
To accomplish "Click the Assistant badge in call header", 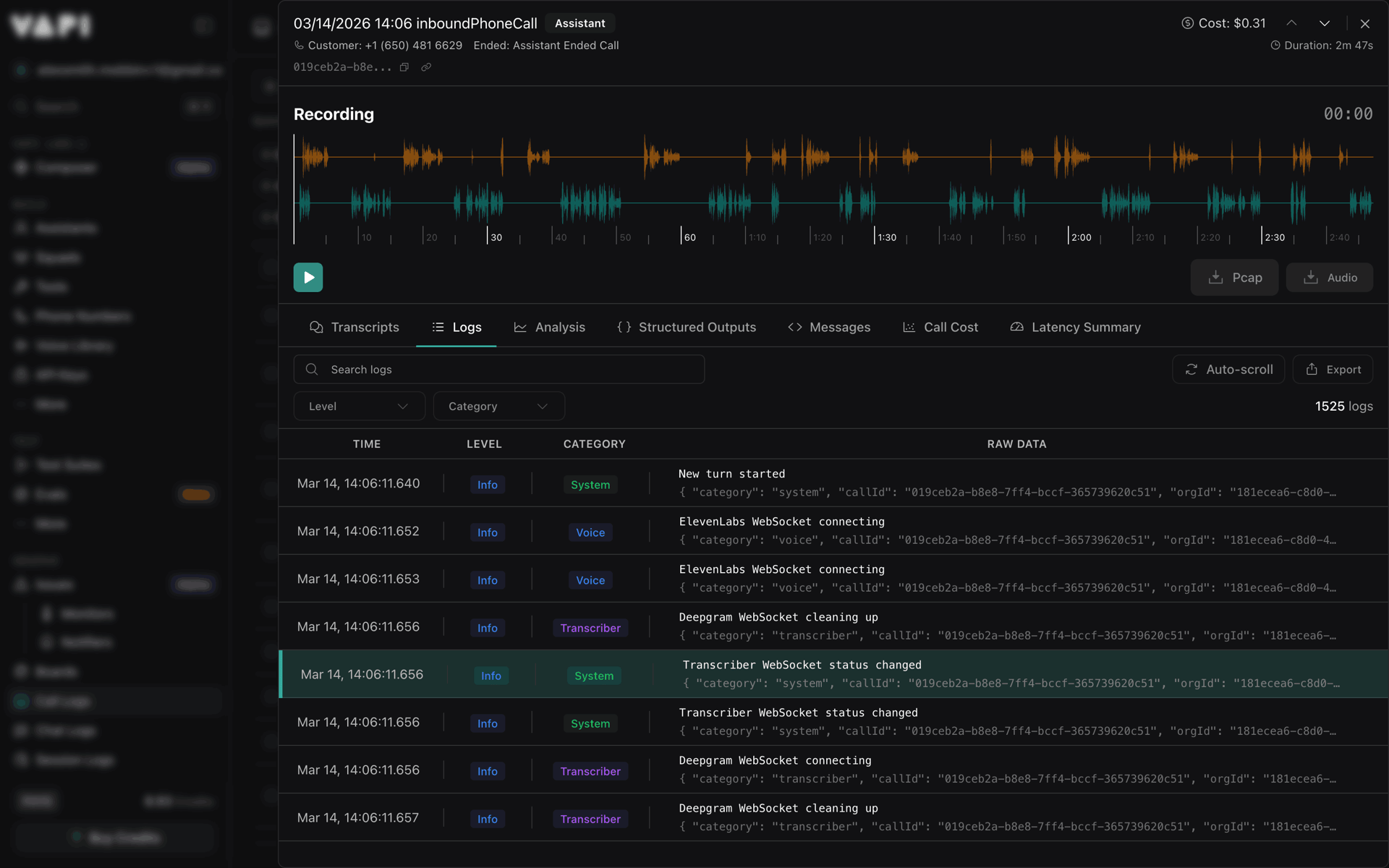I will click(x=580, y=23).
